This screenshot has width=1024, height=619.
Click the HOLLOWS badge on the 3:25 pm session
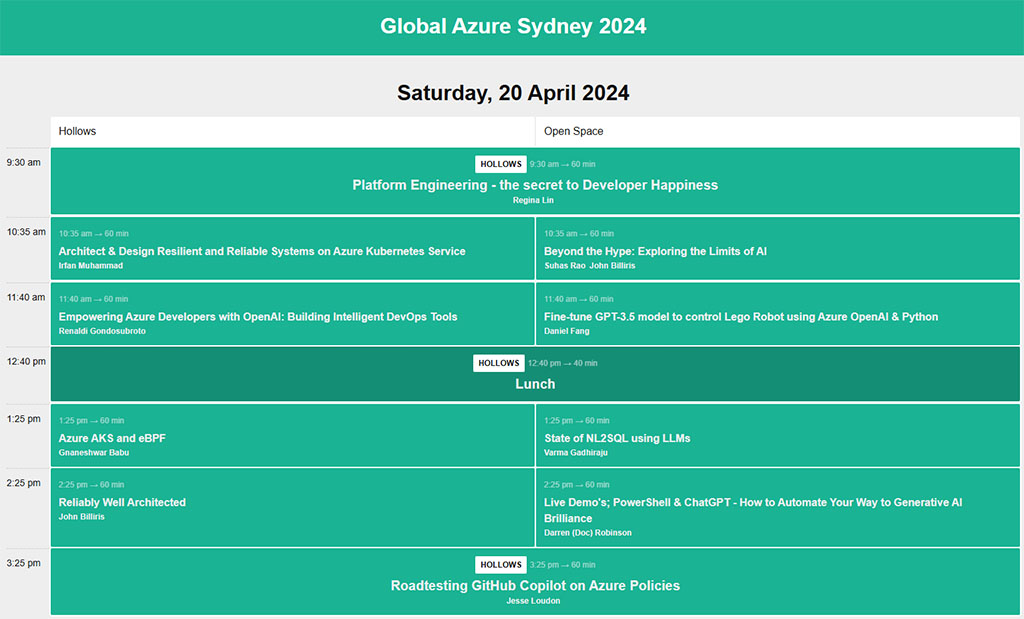point(501,565)
